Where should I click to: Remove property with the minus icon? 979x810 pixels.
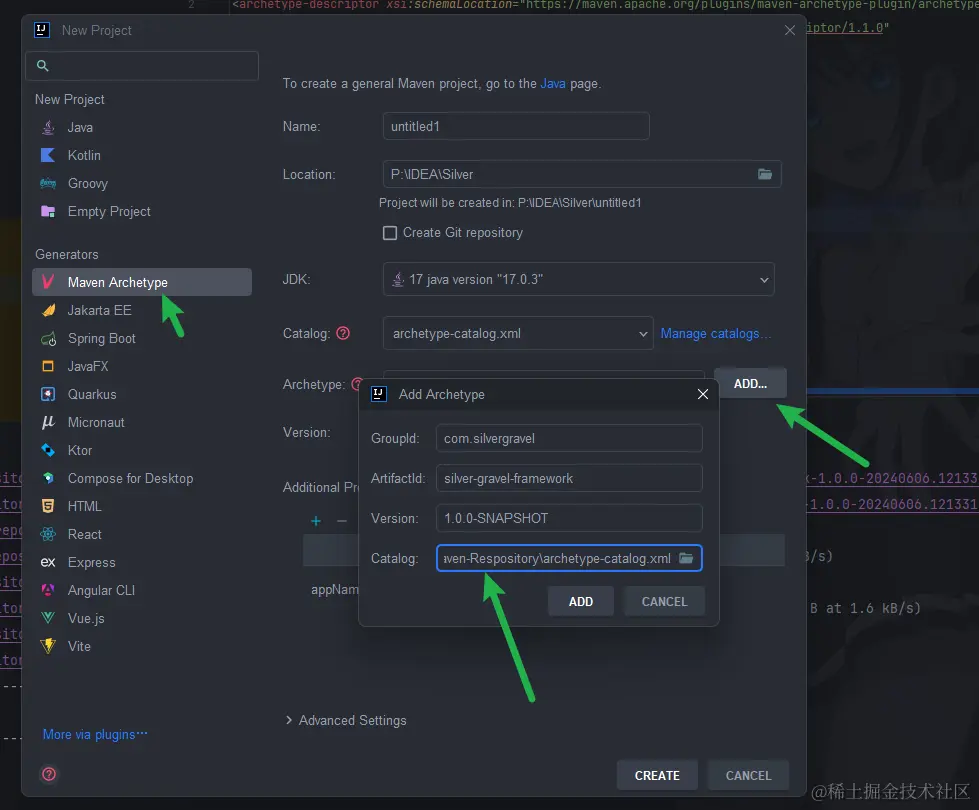click(x=342, y=521)
